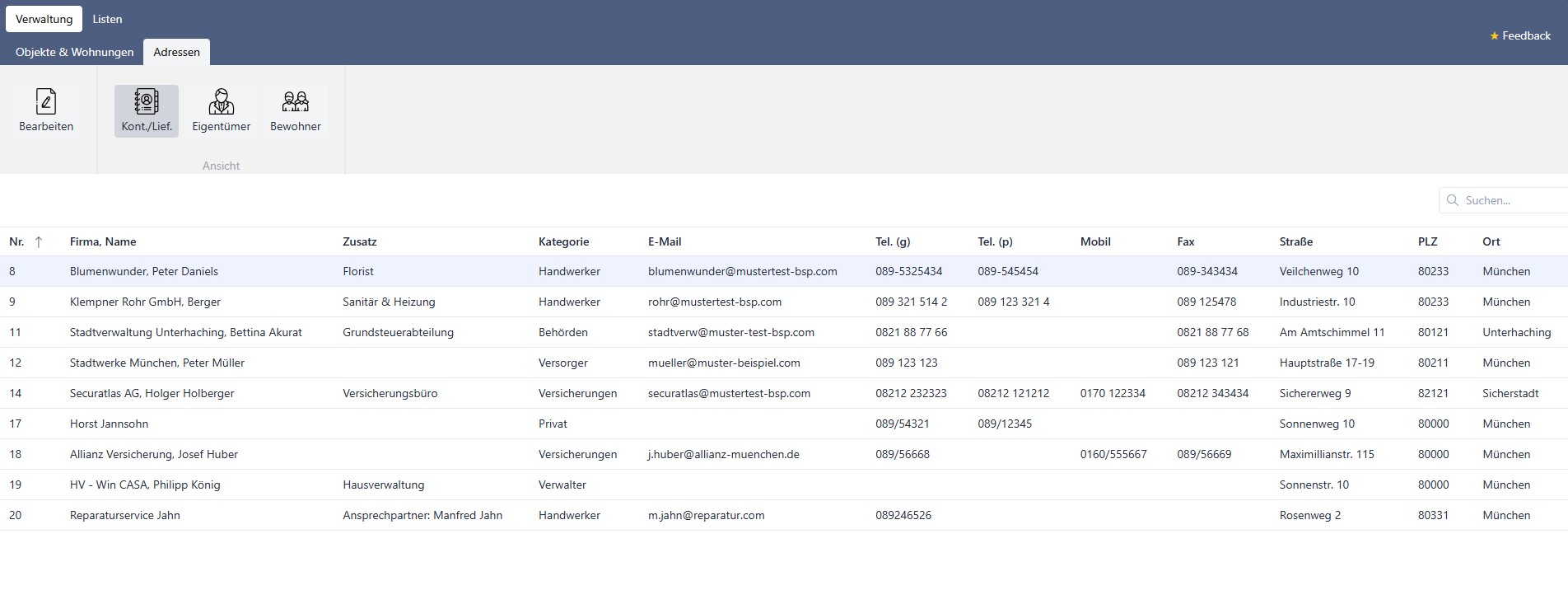Click the magnifier icon in search box
Viewport: 1568px width, 590px height.
click(x=1453, y=200)
